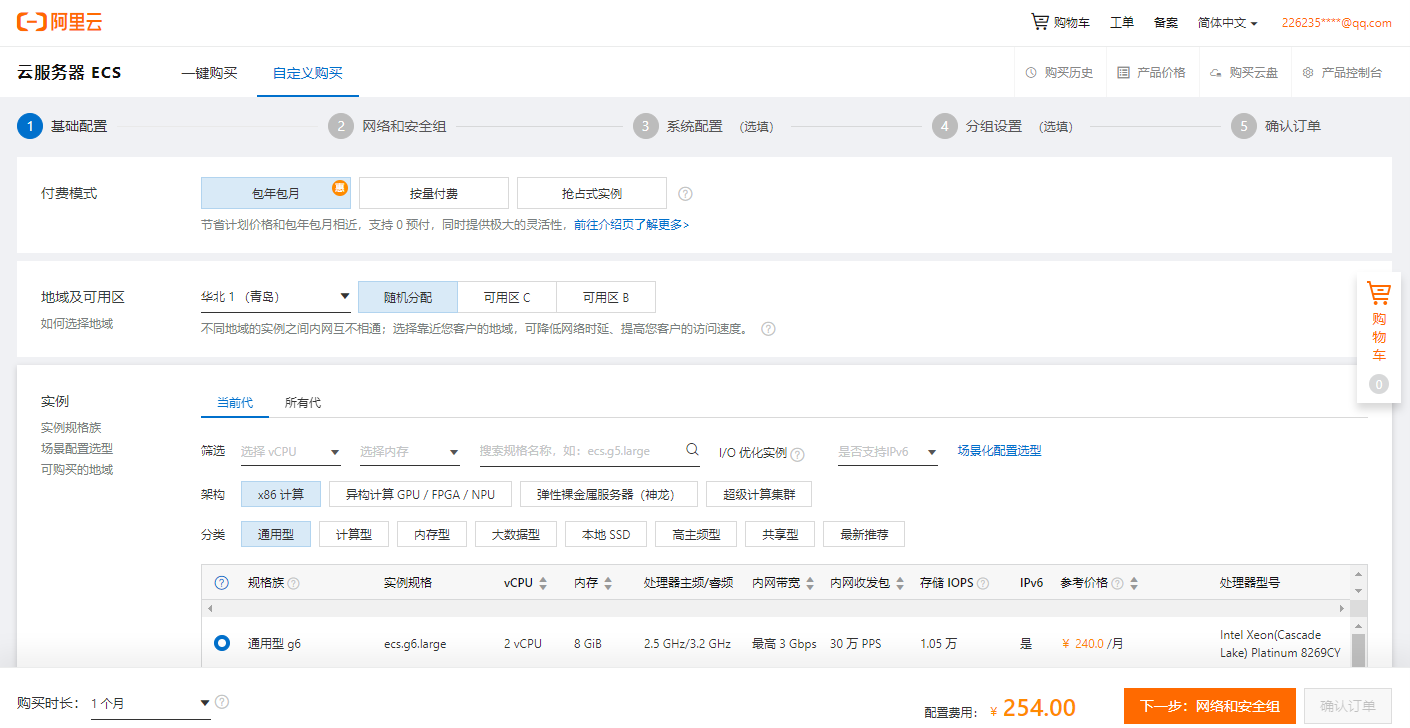Select 包年包月 billing mode

[275, 193]
